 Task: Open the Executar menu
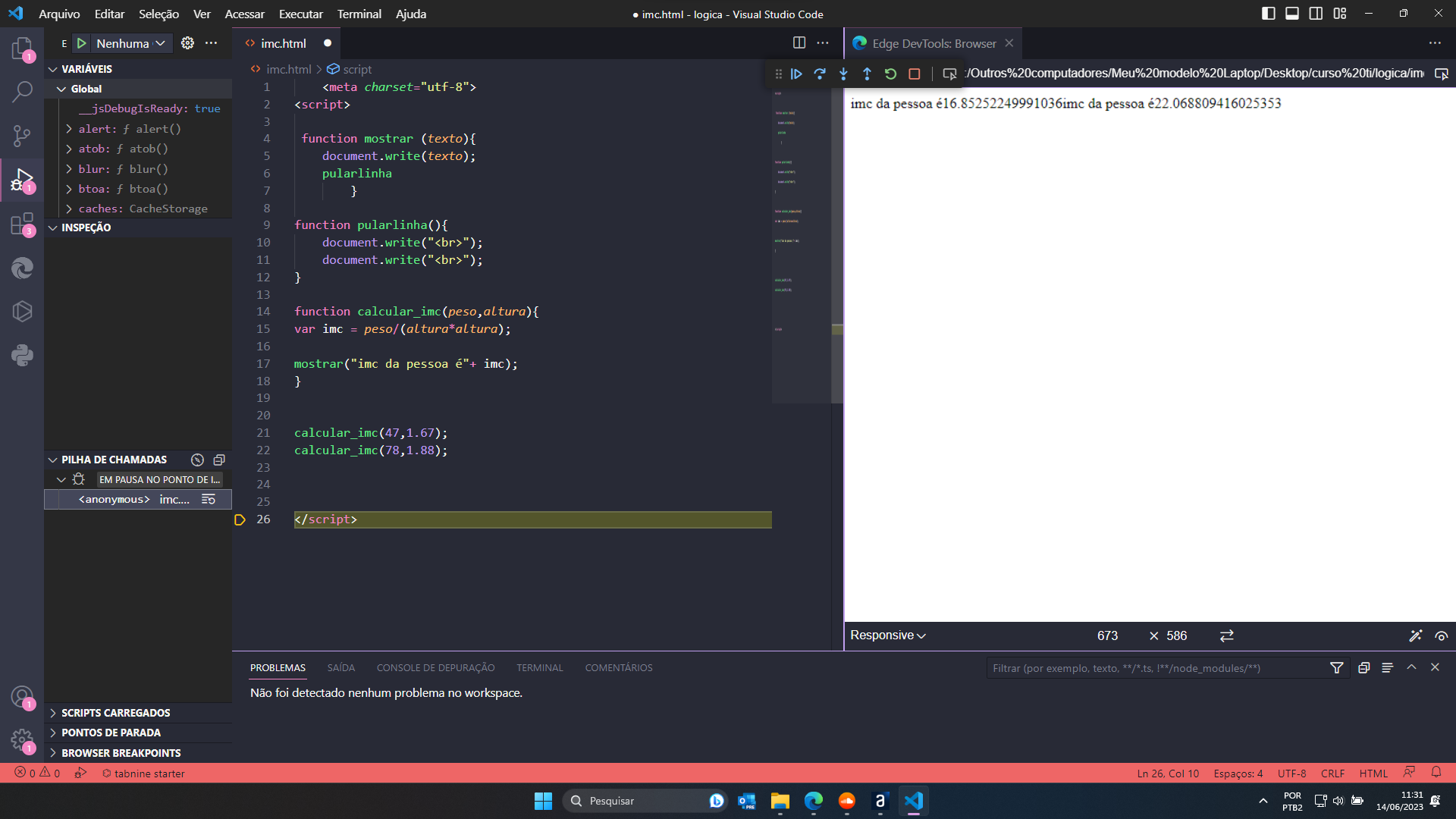click(x=300, y=14)
